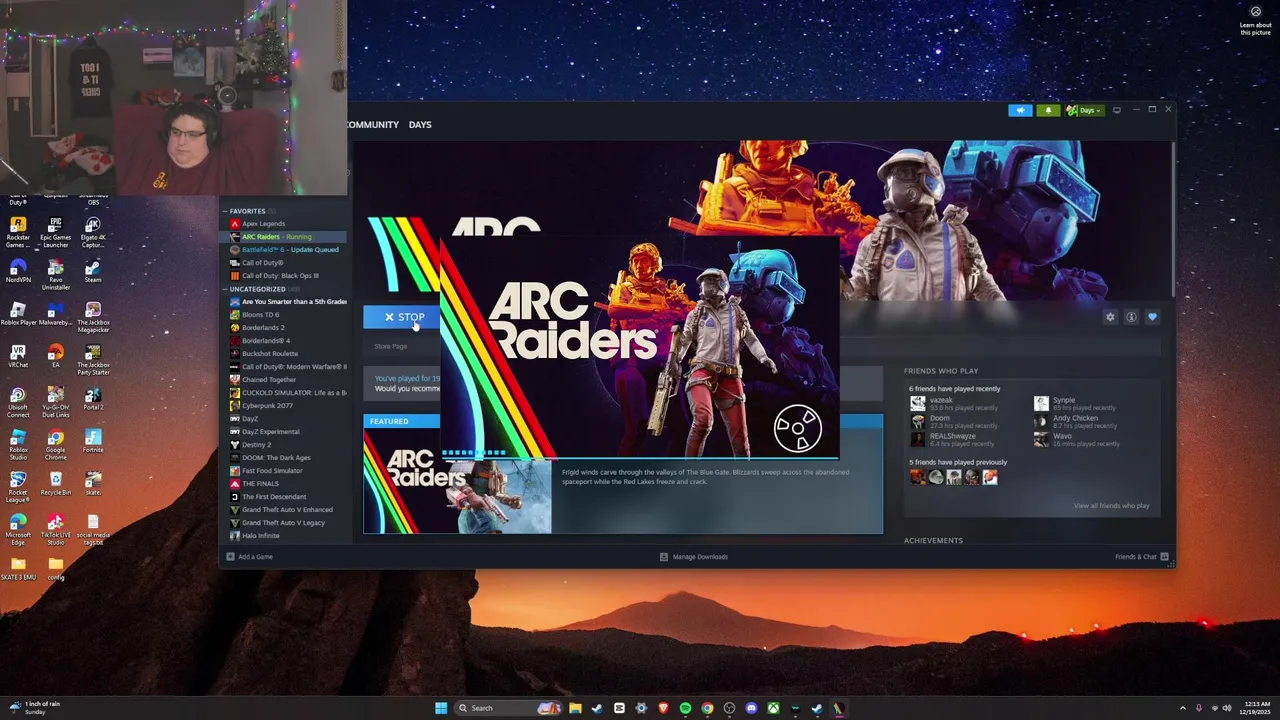
Task: Open Steam announcements megaphone button
Action: click(1020, 110)
